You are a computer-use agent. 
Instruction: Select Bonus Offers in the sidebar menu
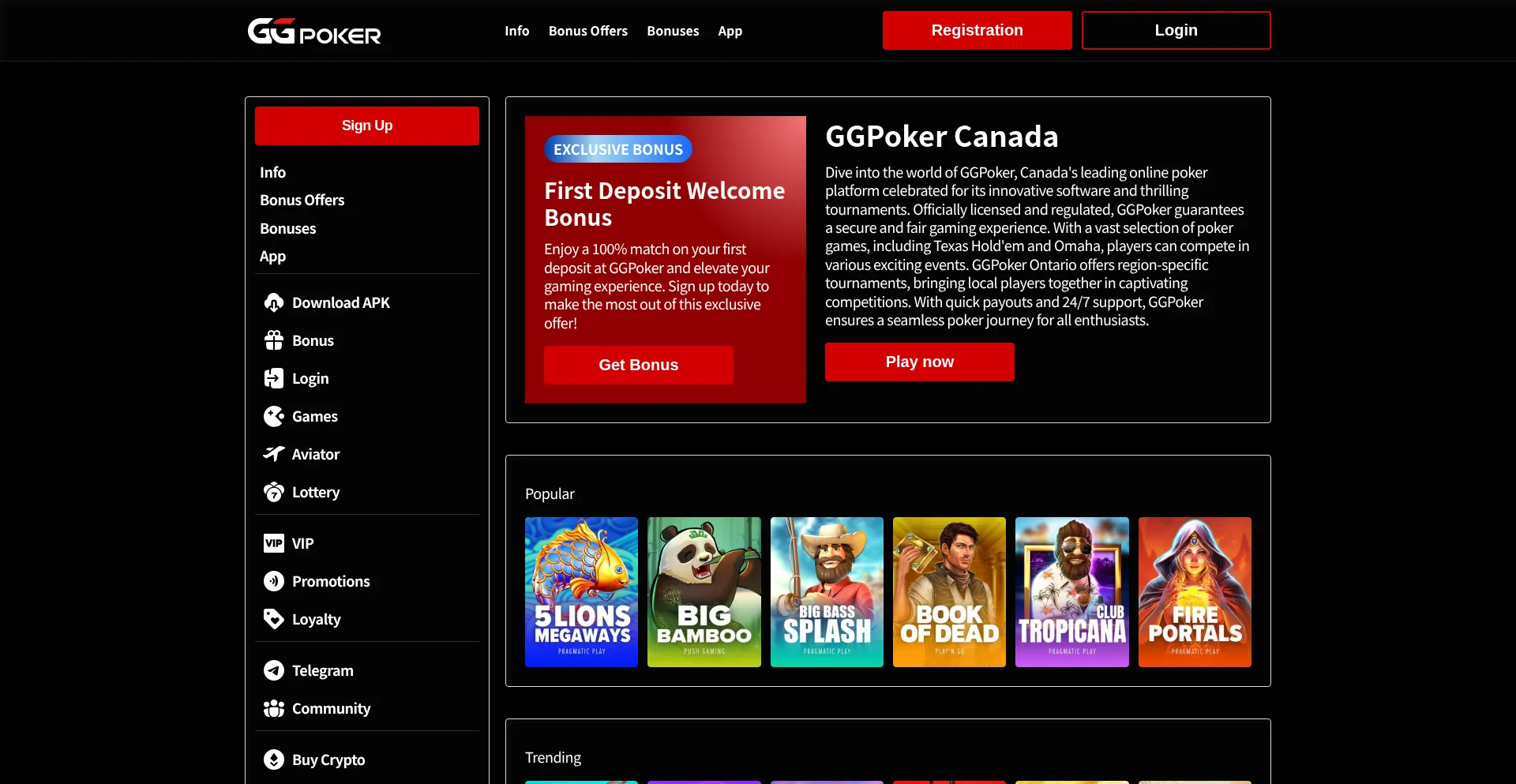(x=302, y=200)
